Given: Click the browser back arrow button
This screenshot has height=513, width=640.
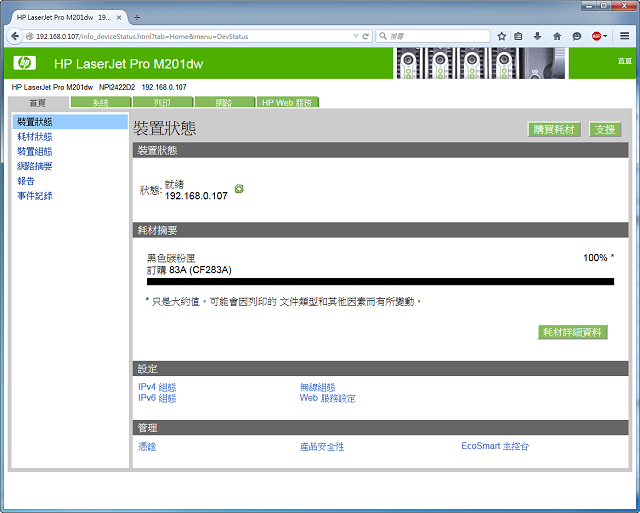Looking at the screenshot, I should pos(16,36).
